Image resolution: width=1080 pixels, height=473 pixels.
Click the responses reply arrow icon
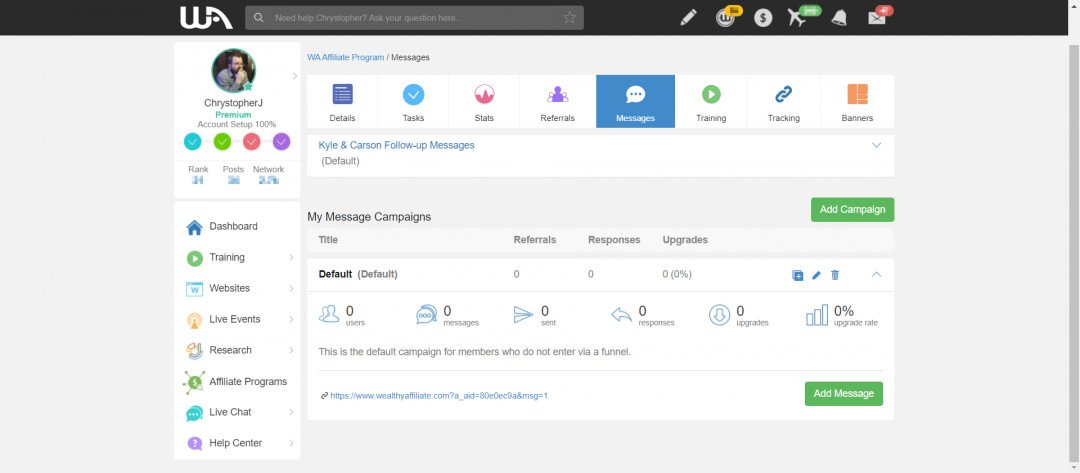tap(621, 315)
